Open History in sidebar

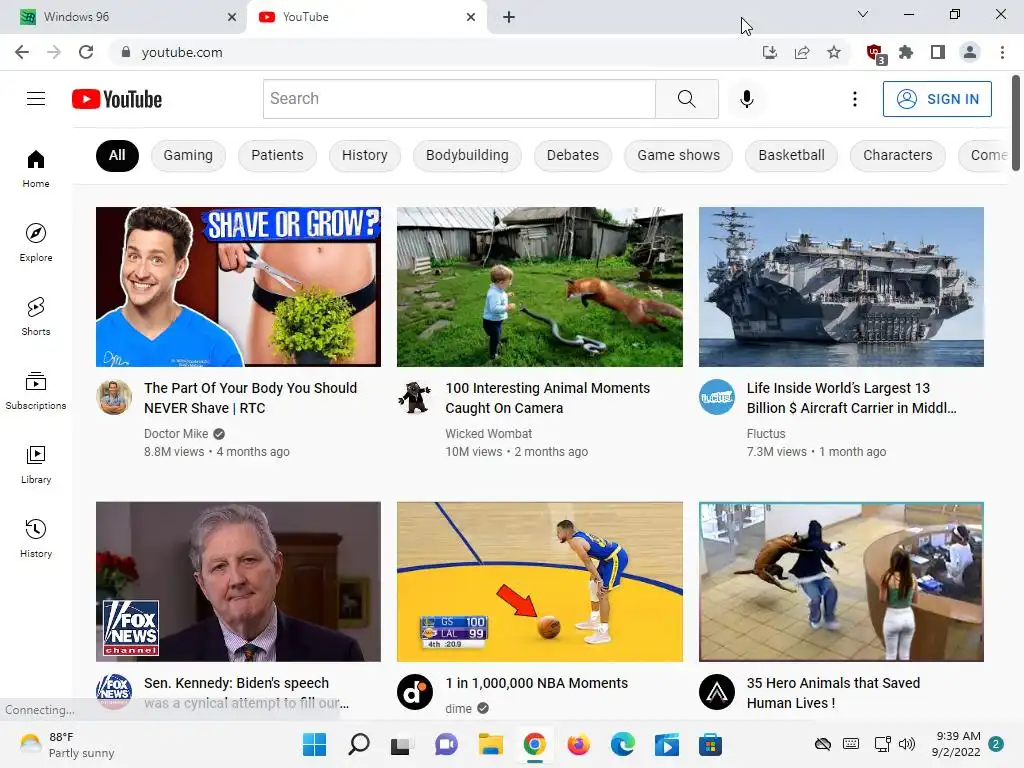(x=36, y=539)
